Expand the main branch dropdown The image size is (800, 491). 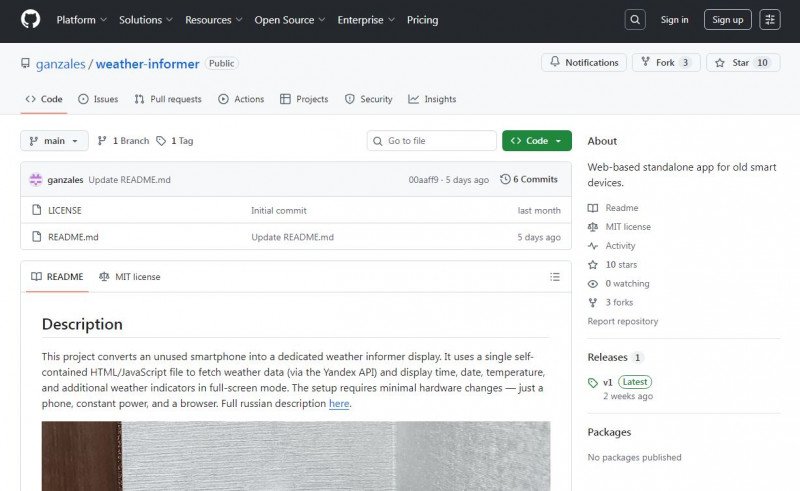[x=54, y=141]
